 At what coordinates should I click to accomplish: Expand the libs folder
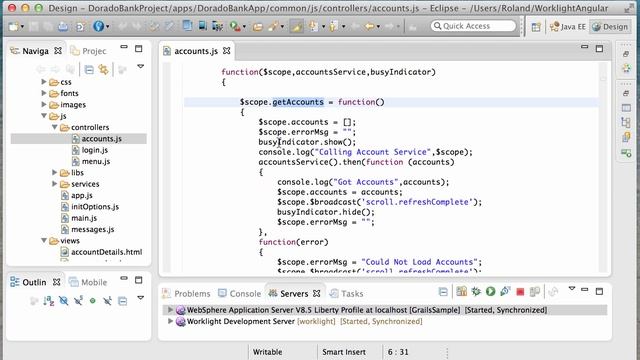[x=54, y=173]
